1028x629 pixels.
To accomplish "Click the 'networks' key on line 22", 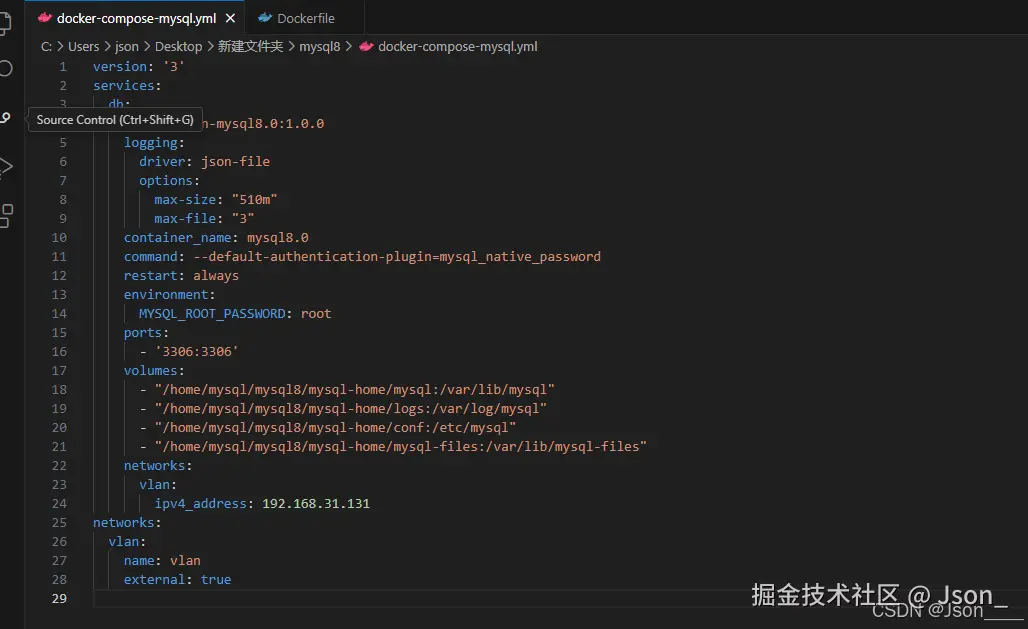I will 155,466.
